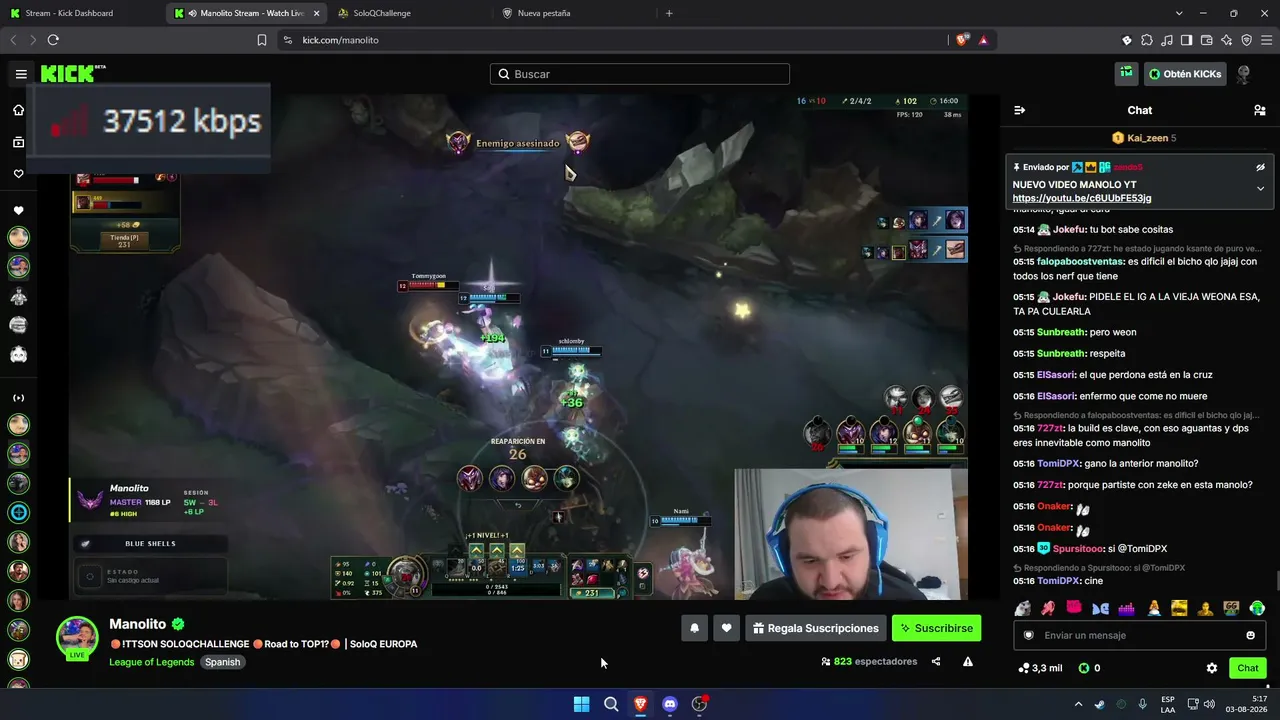
Task: Select the Manolito Stream tab
Action: point(245,13)
